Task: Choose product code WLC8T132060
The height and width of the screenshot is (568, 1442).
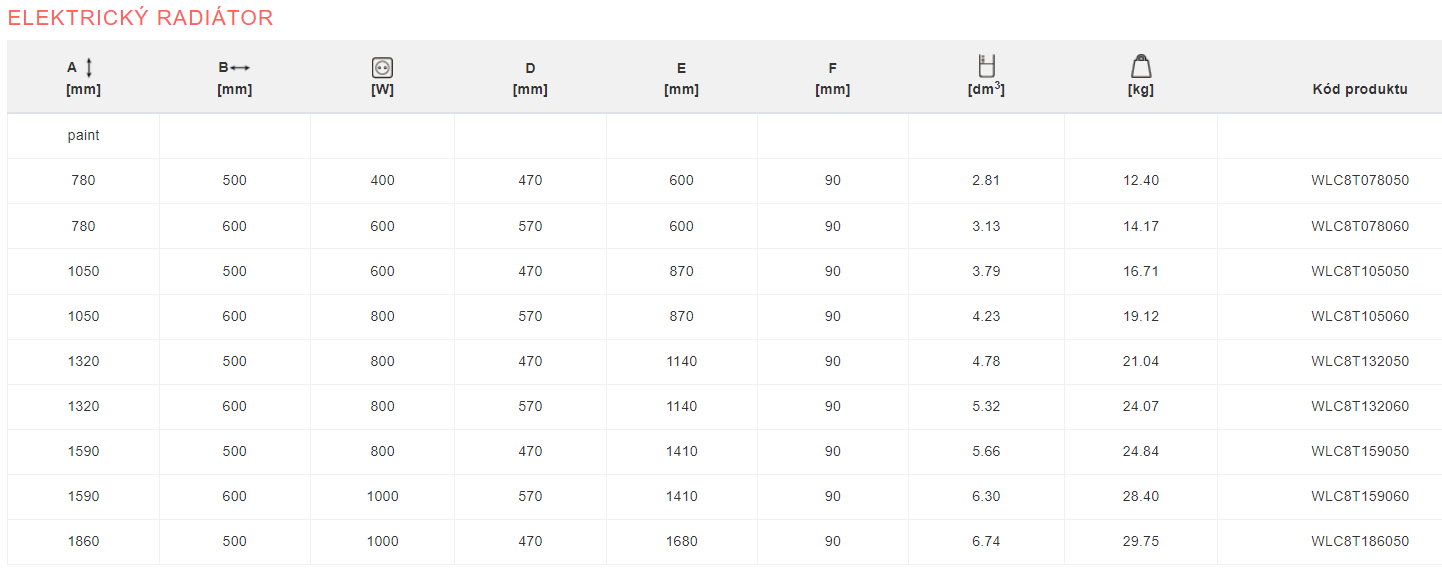Action: [x=1359, y=406]
